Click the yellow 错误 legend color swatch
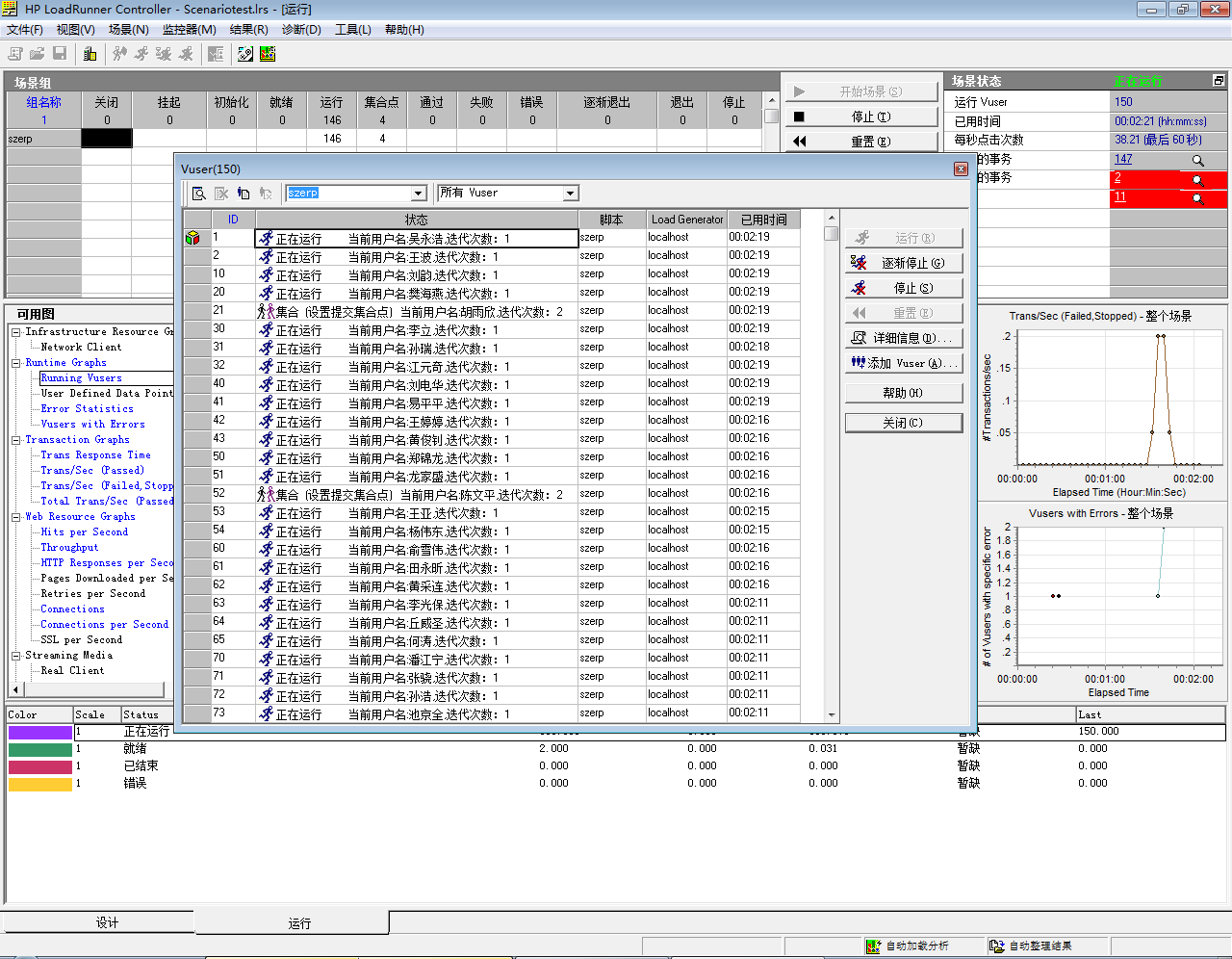This screenshot has height=959, width=1232. click(40, 785)
